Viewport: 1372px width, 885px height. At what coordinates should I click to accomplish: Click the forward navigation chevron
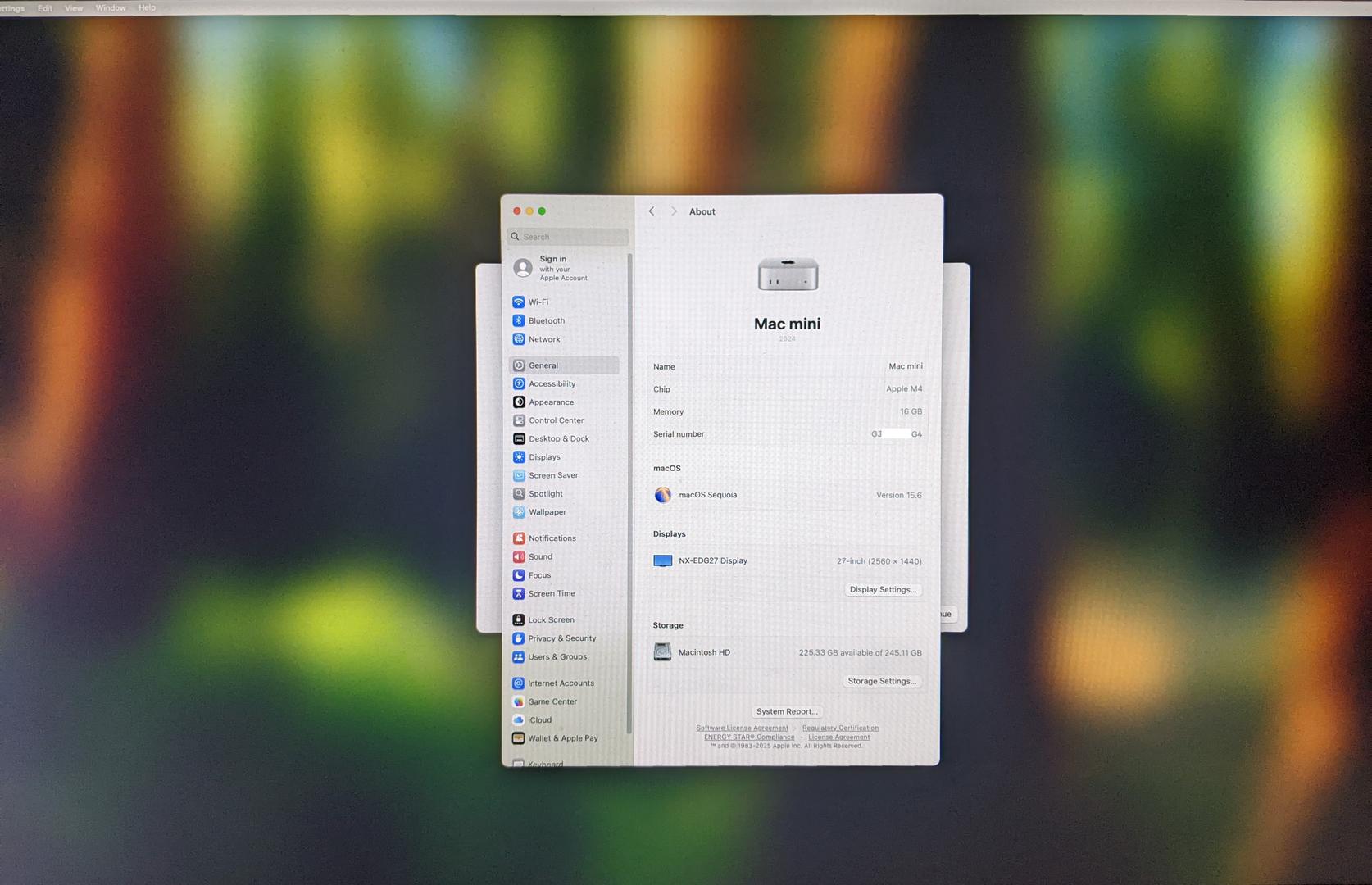674,211
